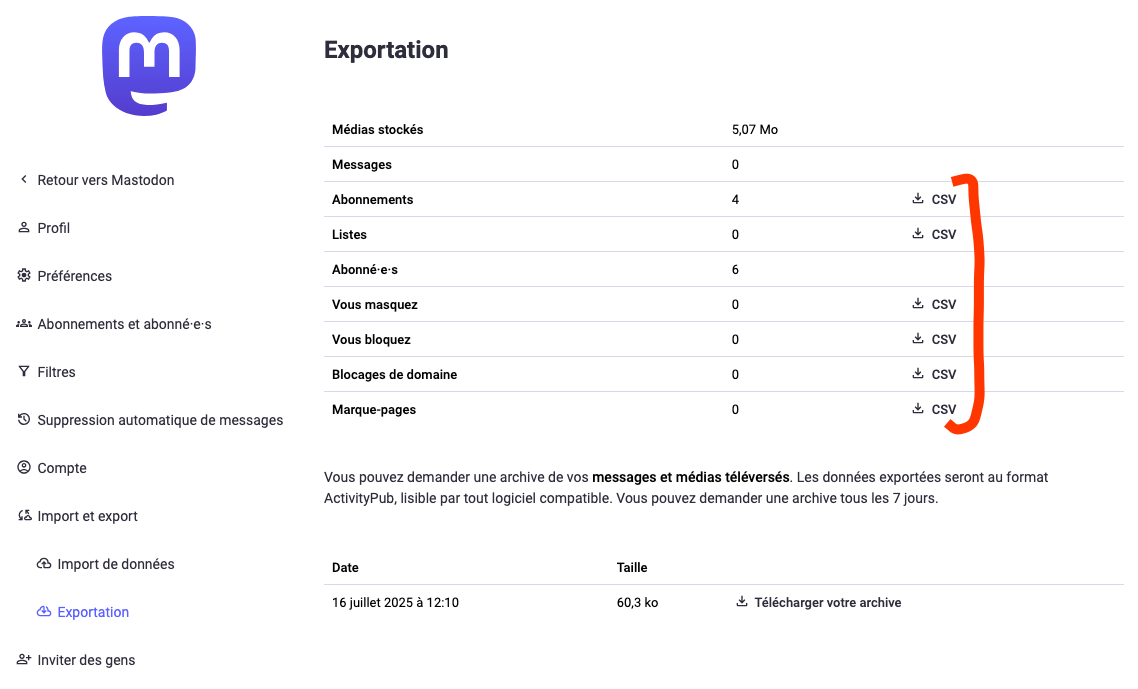Click the funnel icon next to Filtres

click(24, 371)
